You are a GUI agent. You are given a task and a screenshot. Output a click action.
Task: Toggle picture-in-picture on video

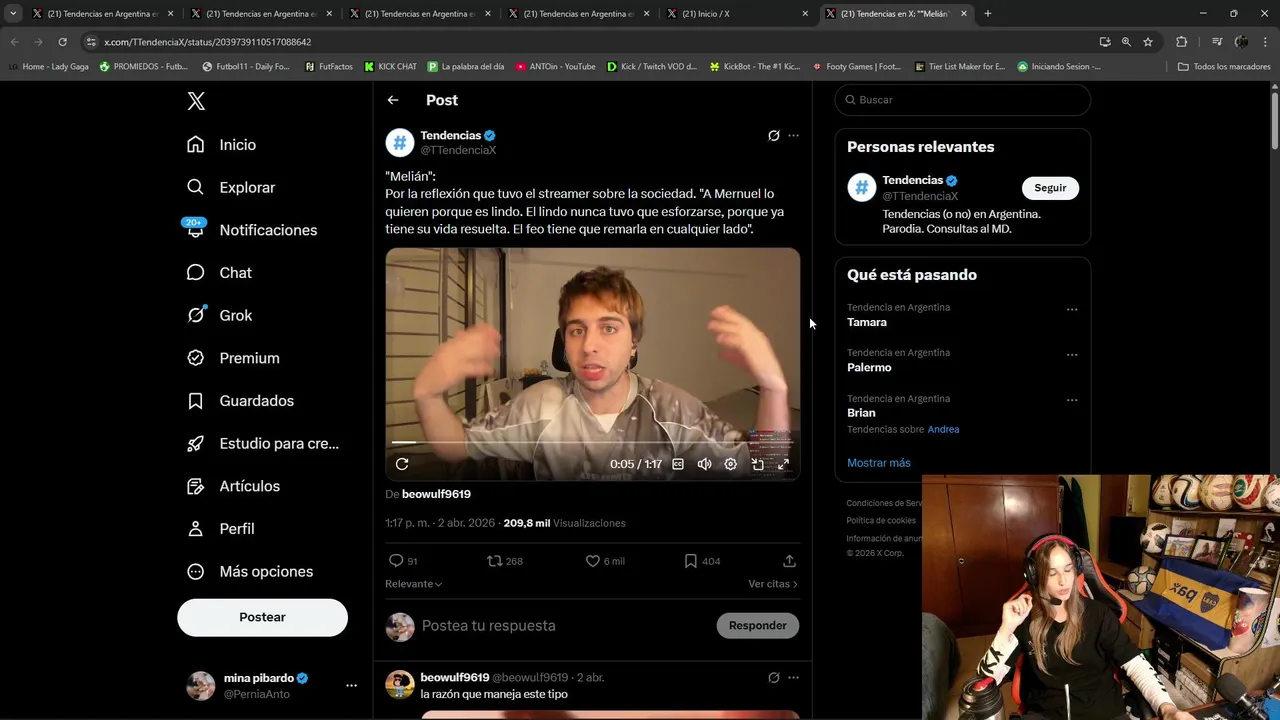[x=757, y=464]
